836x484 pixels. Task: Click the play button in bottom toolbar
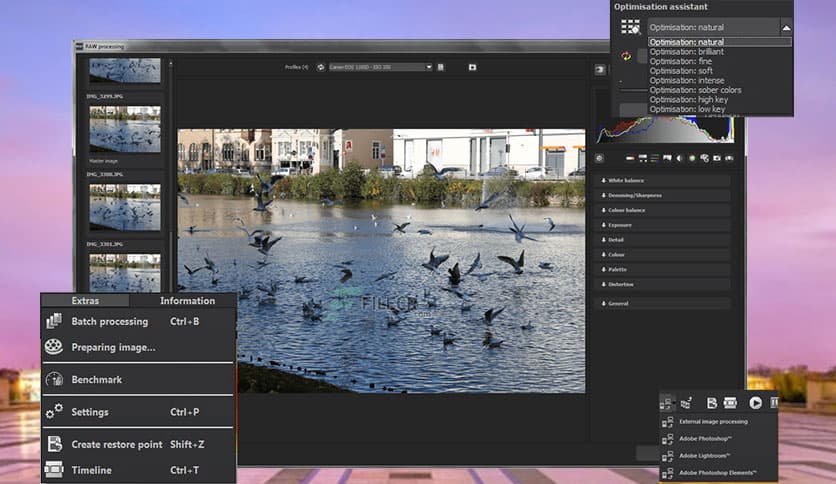[756, 402]
